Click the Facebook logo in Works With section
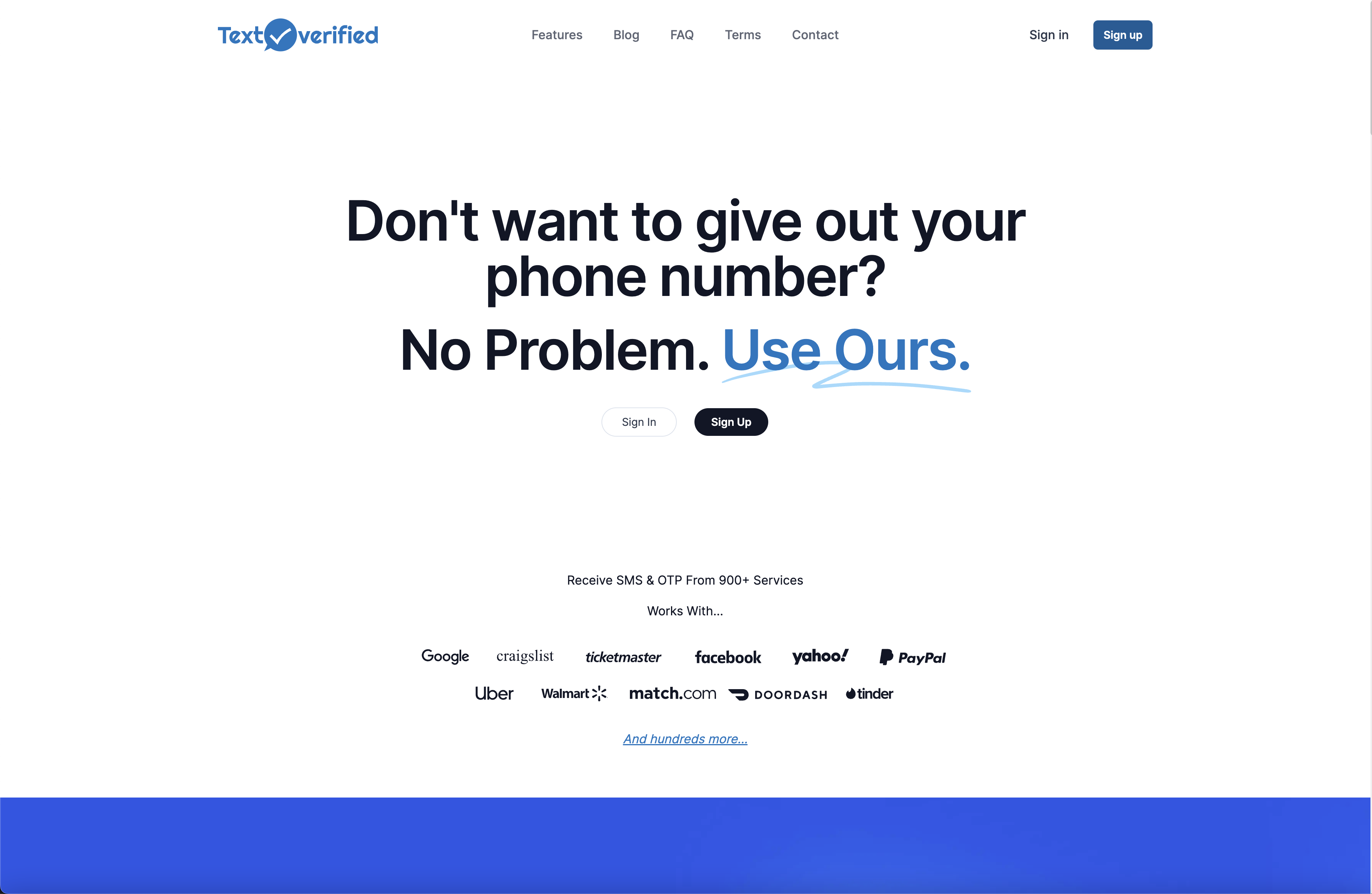 (727, 657)
